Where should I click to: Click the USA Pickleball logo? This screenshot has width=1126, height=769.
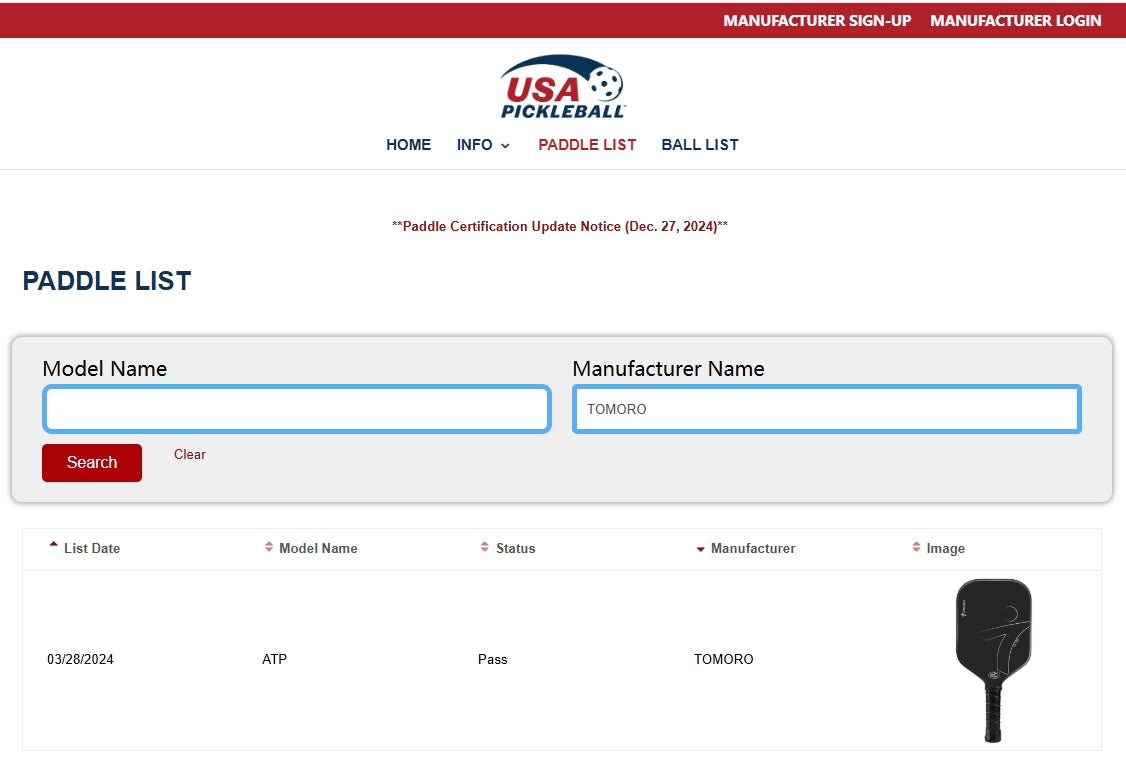563,87
